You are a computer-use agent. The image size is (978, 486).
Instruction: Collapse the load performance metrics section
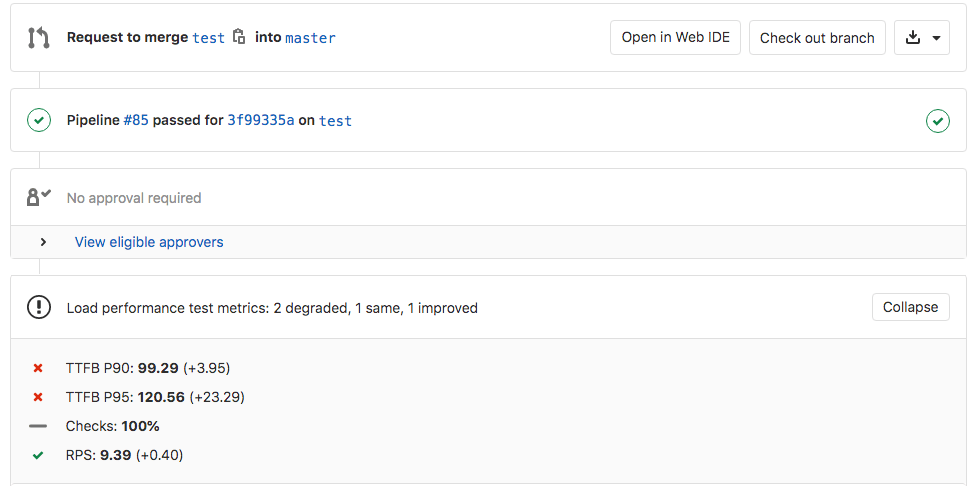910,307
